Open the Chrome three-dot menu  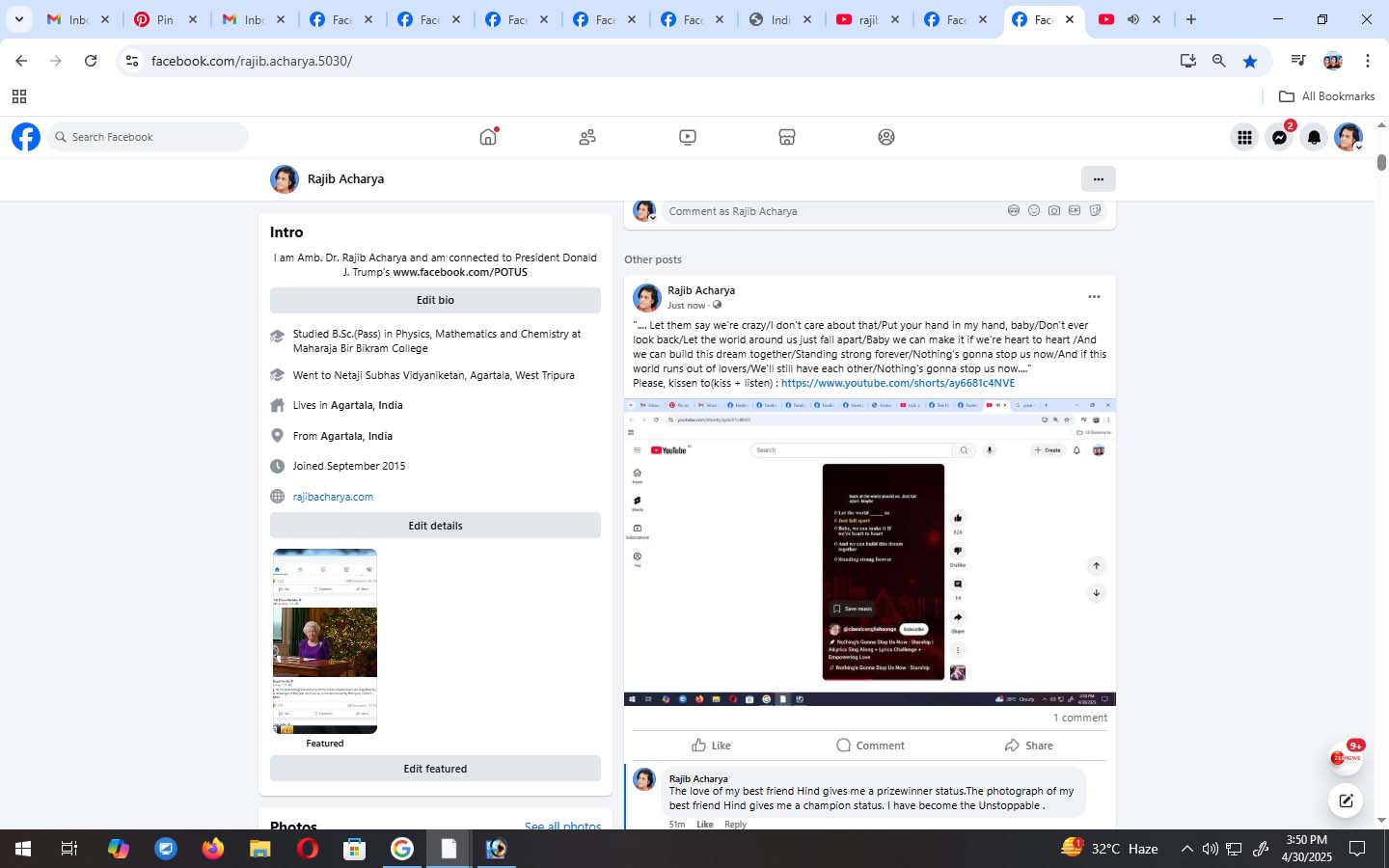[x=1367, y=61]
